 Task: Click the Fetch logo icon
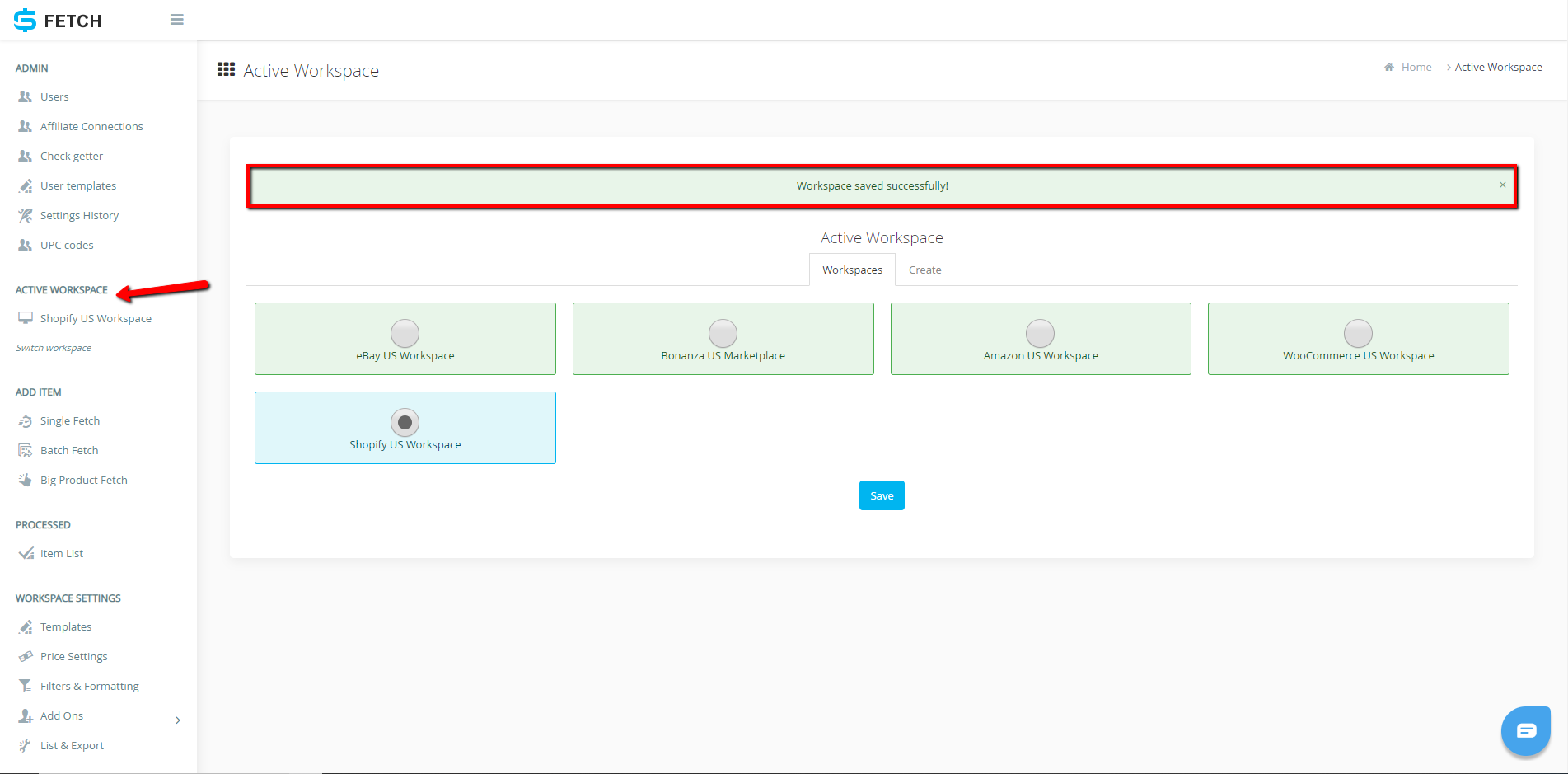[x=26, y=20]
